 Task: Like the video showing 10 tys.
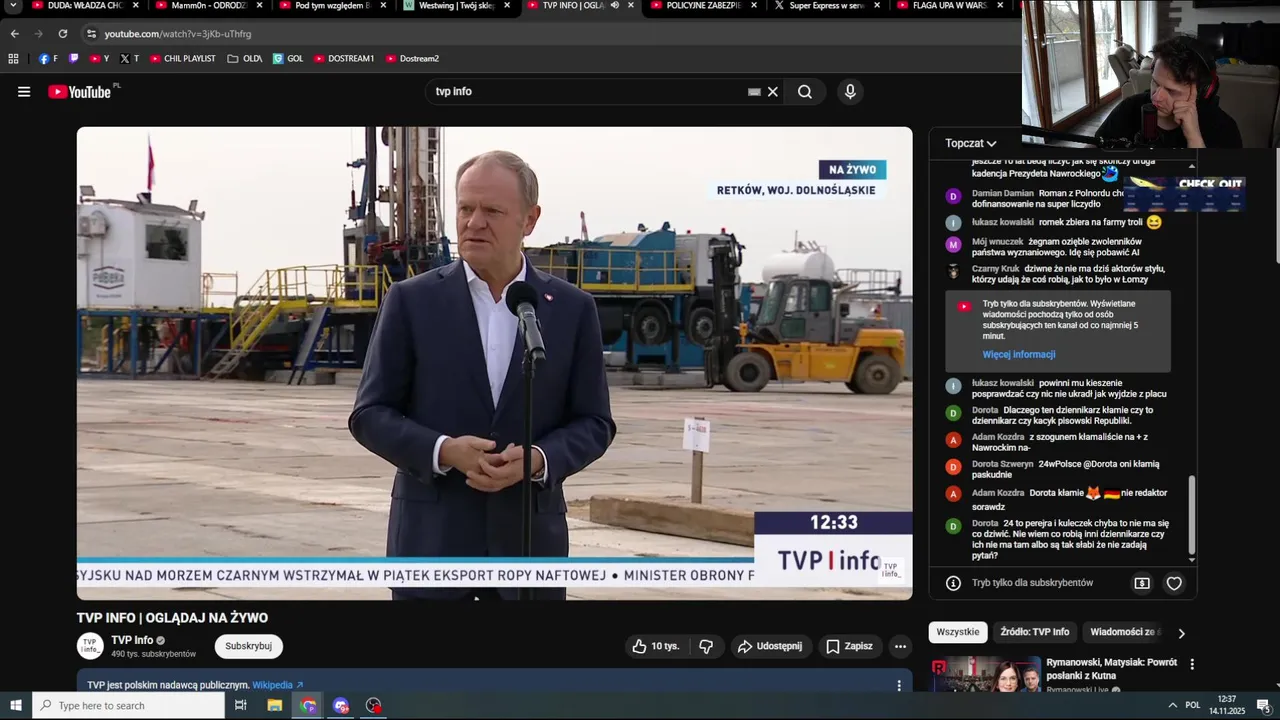(656, 646)
